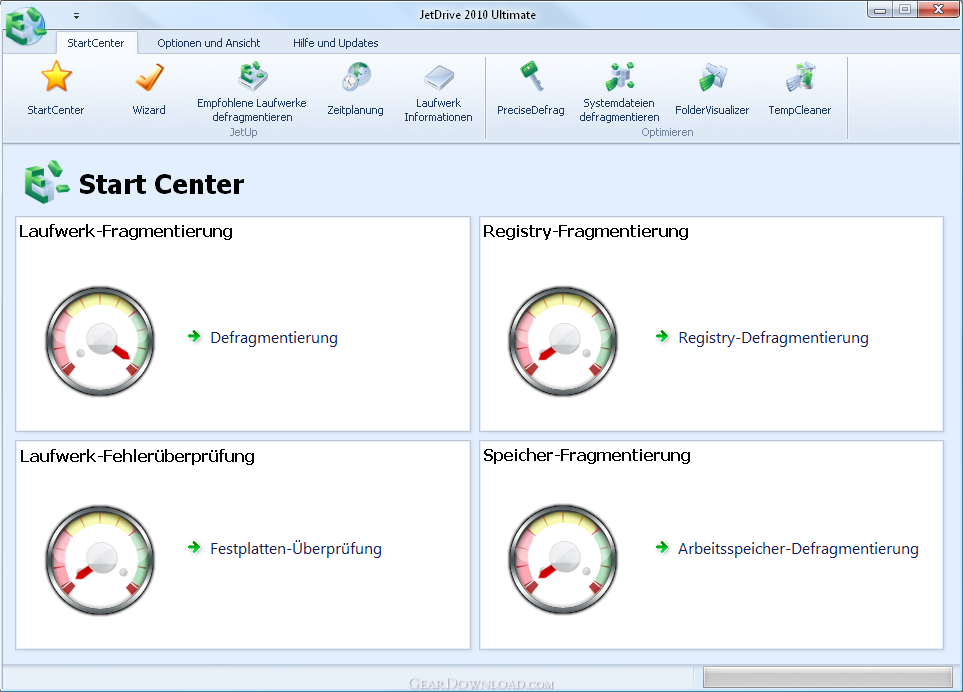
Task: Click the Start Center heading text
Action: pyautogui.click(x=162, y=184)
